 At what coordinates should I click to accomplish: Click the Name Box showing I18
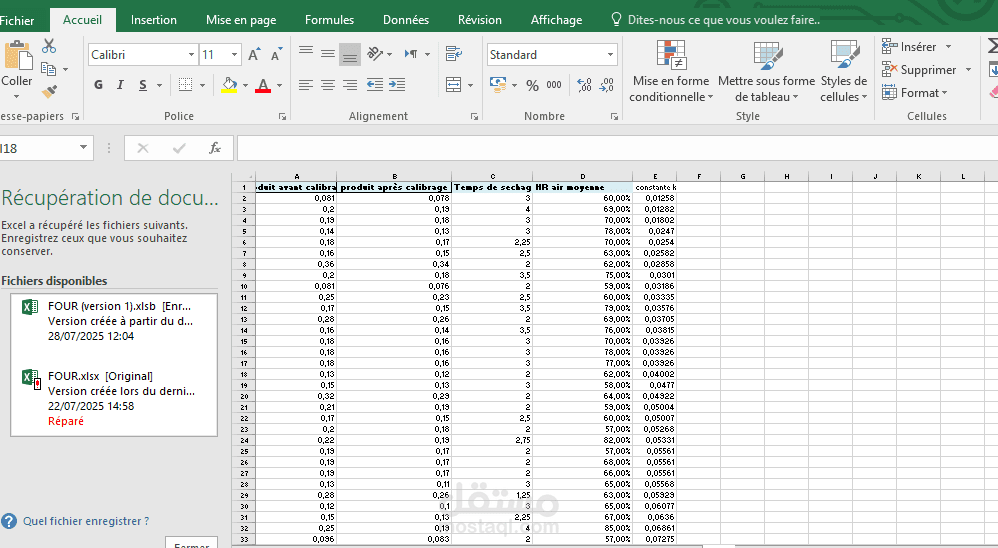coord(38,148)
